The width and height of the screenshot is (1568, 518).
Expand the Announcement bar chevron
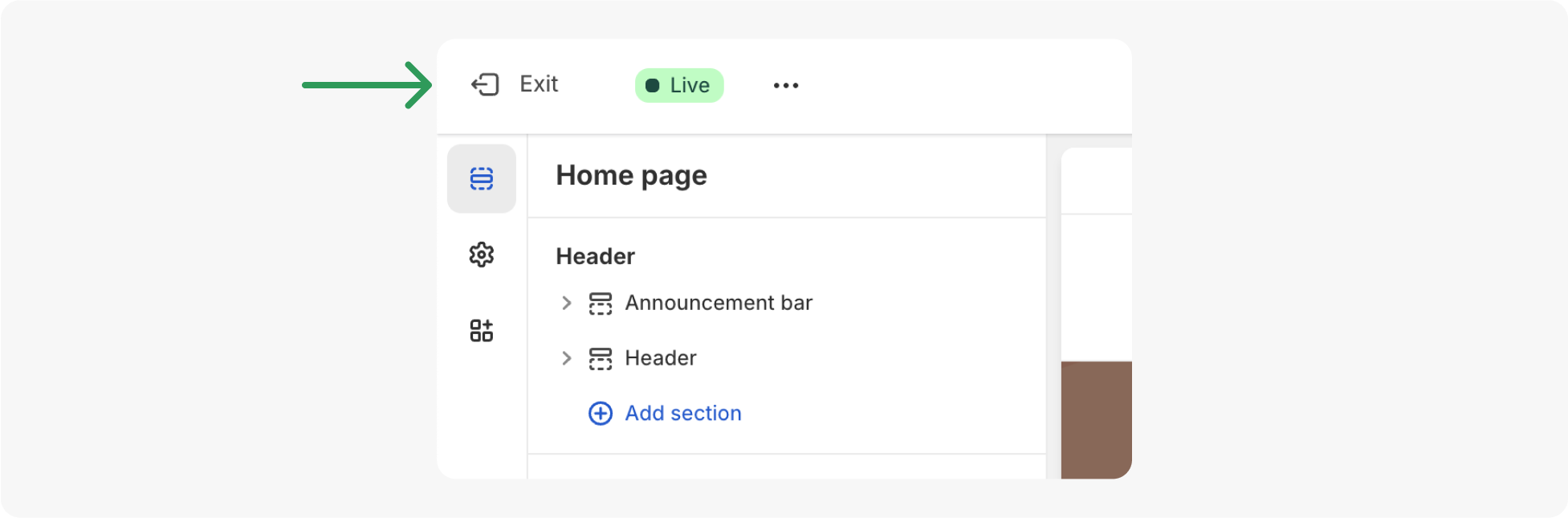coord(567,303)
